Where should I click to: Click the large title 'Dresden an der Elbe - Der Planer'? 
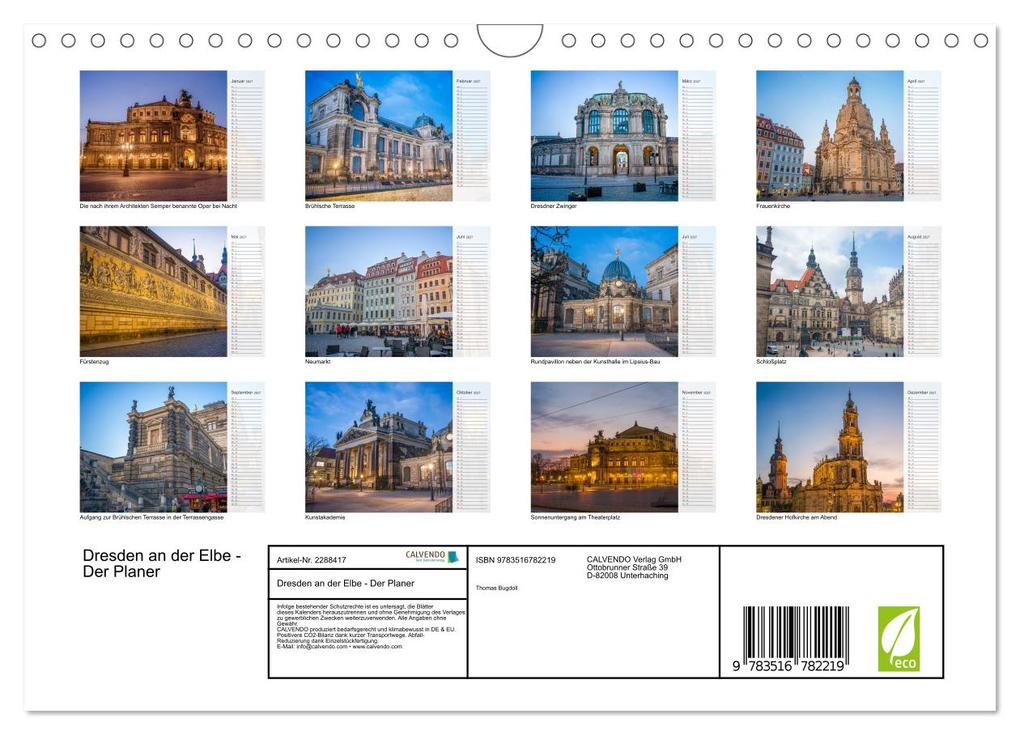point(162,564)
